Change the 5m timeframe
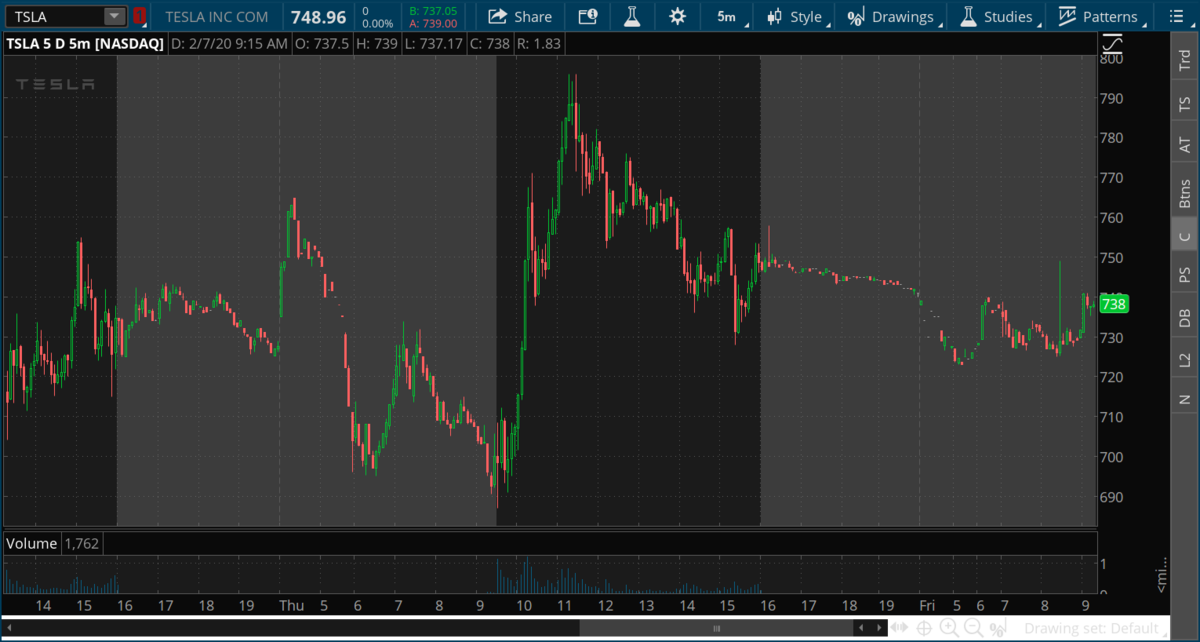 [x=726, y=16]
